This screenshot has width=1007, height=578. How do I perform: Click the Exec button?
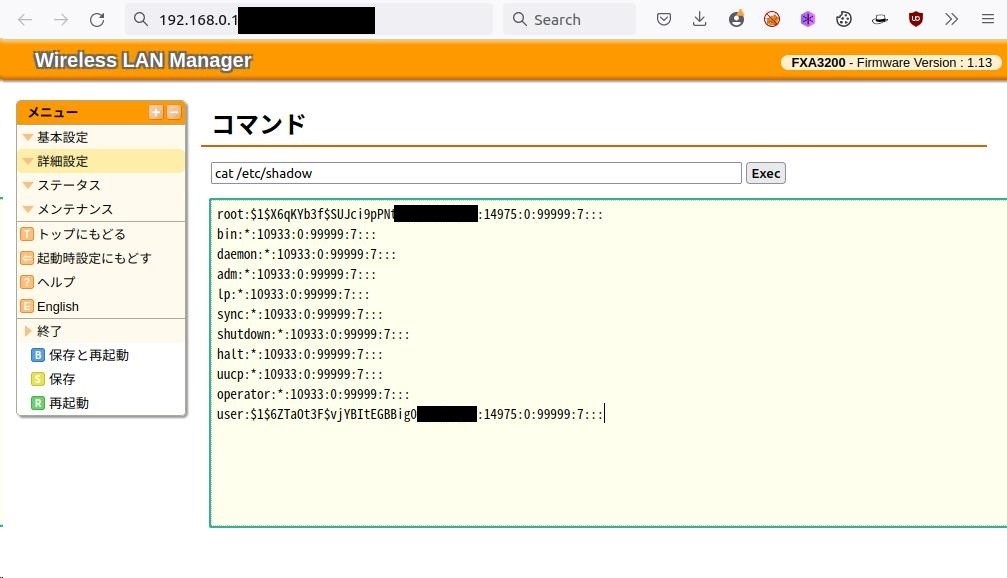pyautogui.click(x=765, y=172)
